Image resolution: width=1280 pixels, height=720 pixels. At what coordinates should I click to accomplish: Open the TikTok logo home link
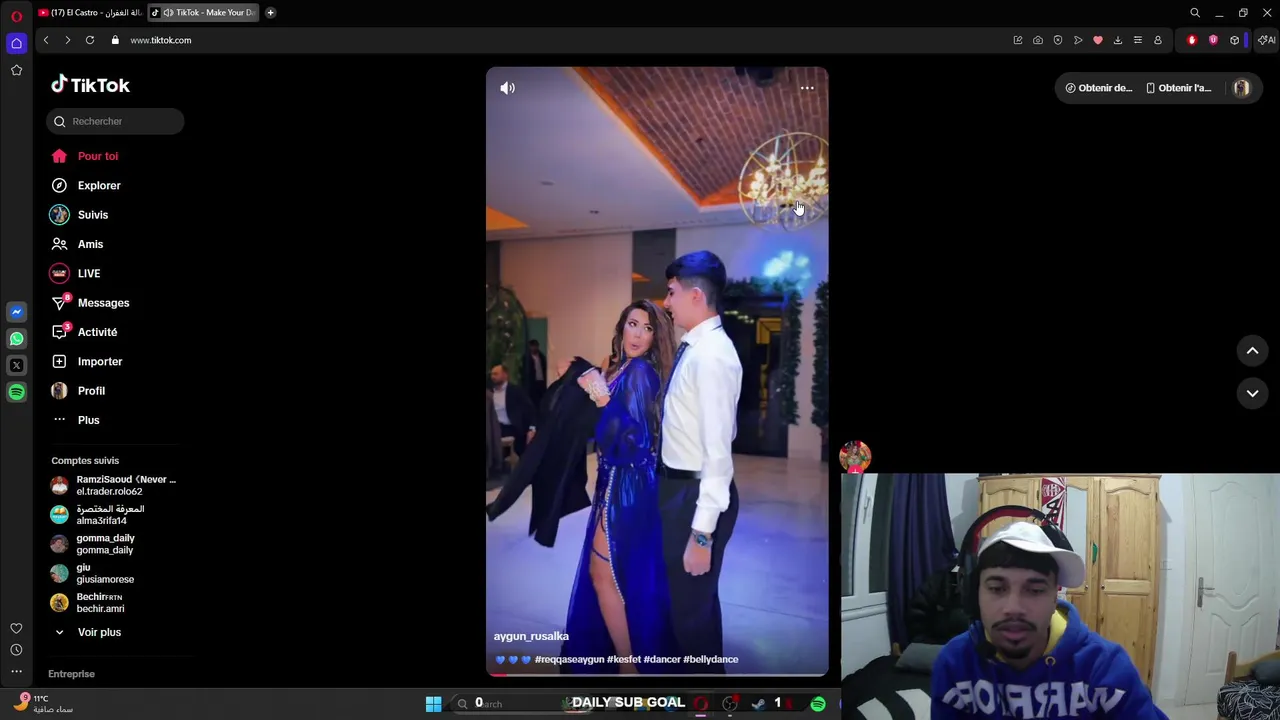coord(90,85)
